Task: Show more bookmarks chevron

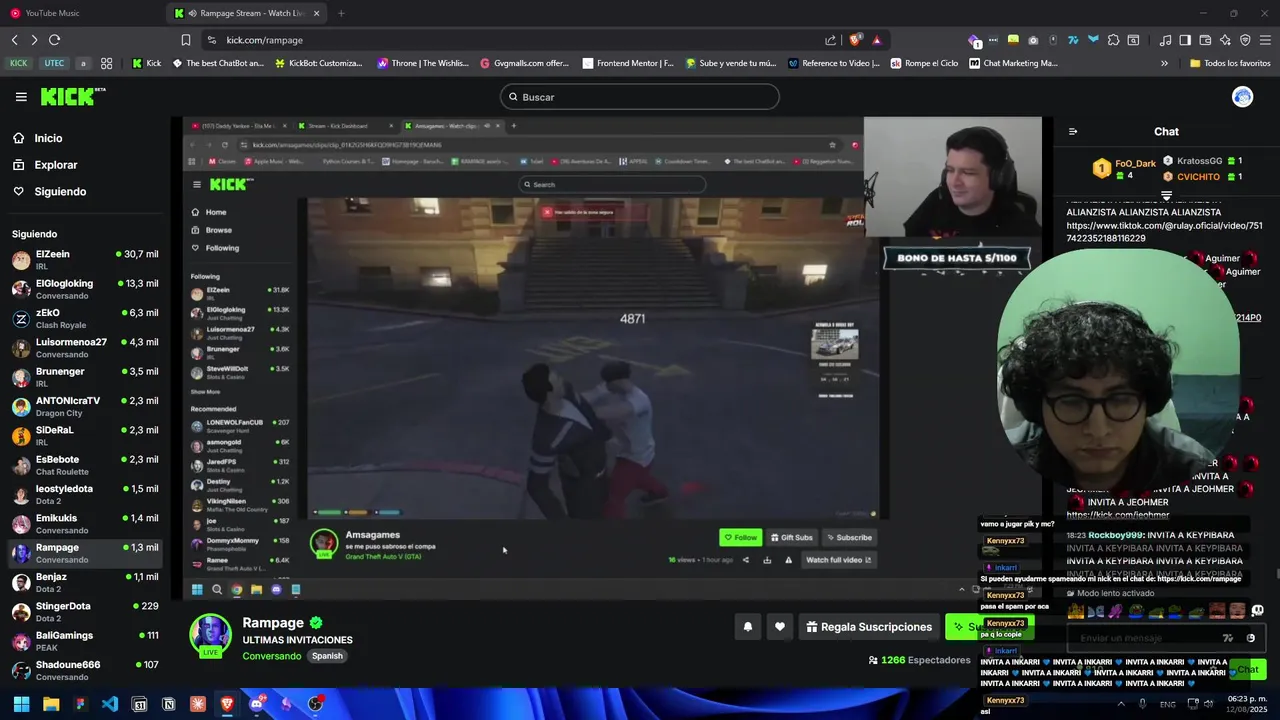Action: tap(1164, 63)
